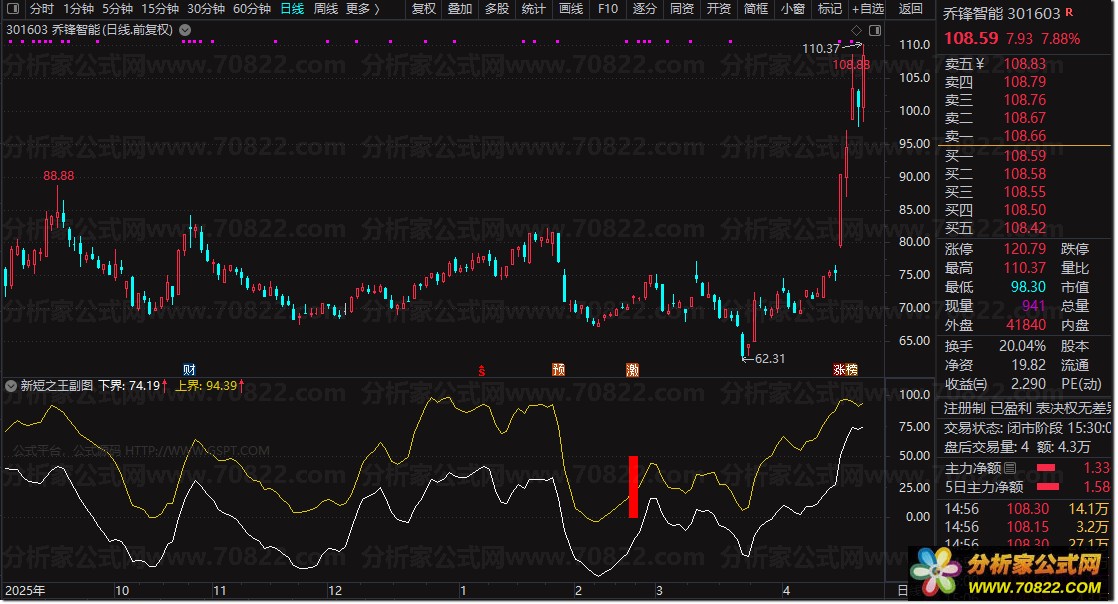Select the 周线 weekly period
This screenshot has height=604, width=1118.
(x=326, y=9)
